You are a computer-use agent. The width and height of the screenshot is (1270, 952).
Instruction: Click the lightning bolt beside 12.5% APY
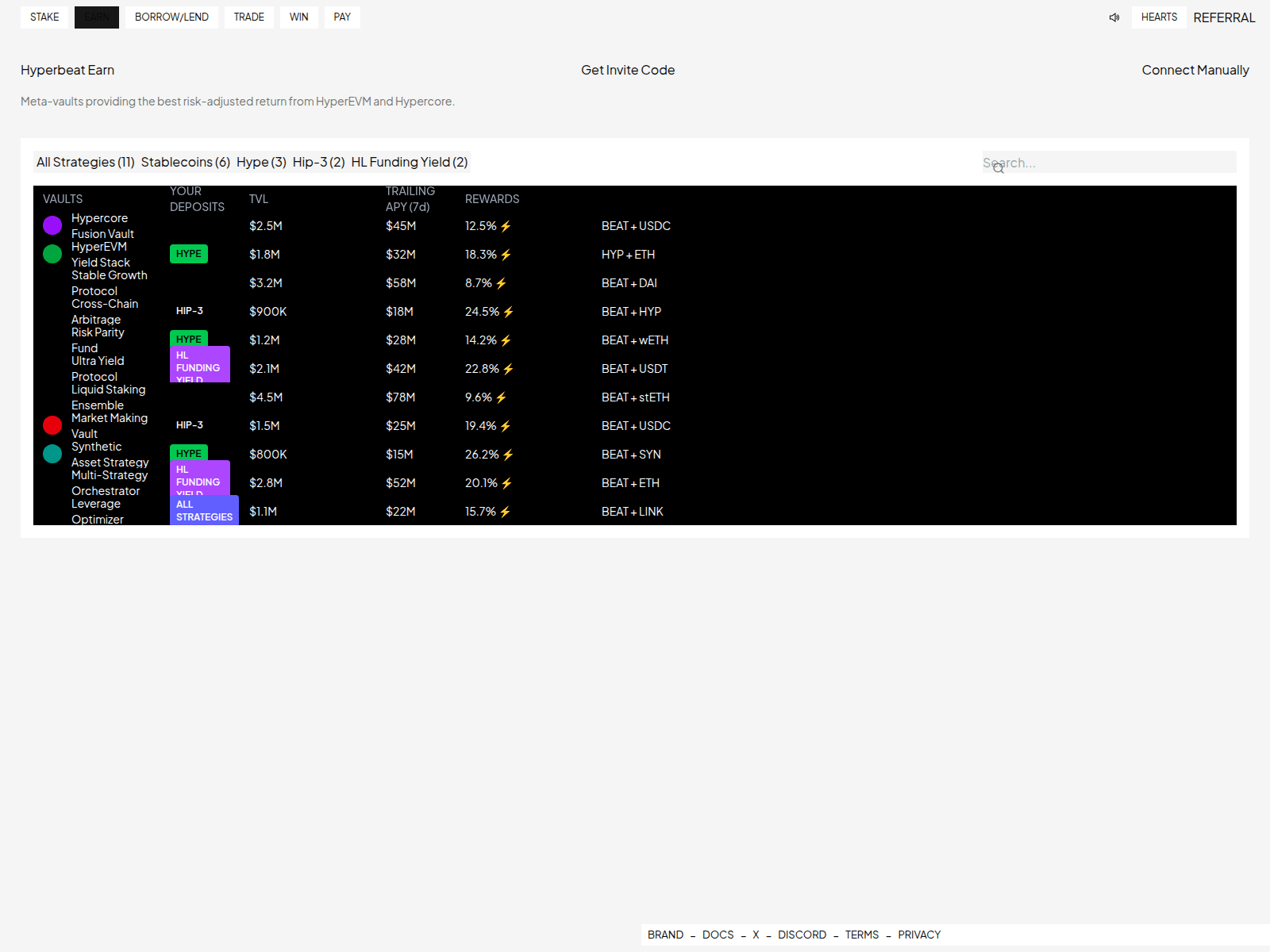tap(506, 225)
